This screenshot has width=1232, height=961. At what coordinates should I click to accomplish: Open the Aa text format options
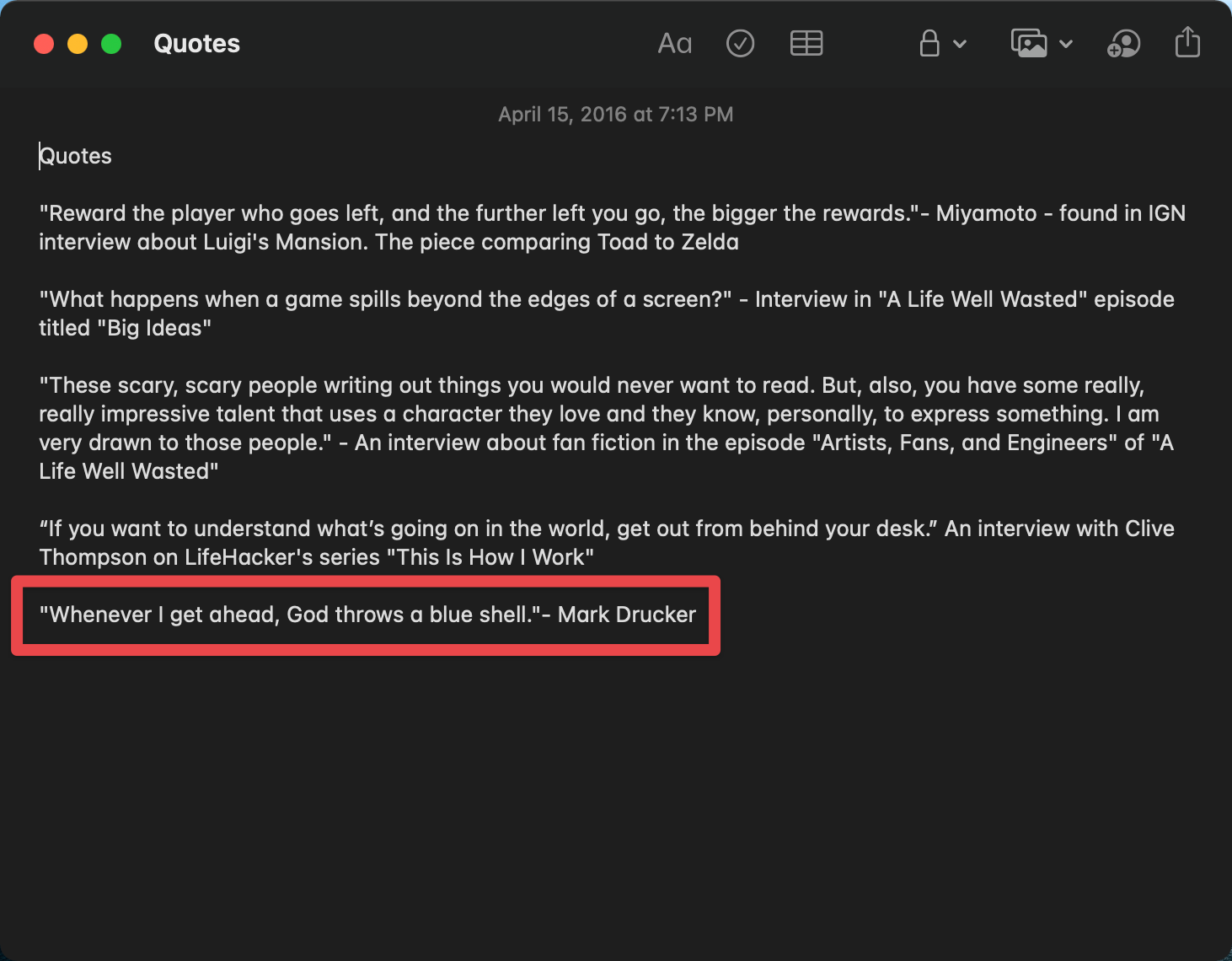point(674,44)
